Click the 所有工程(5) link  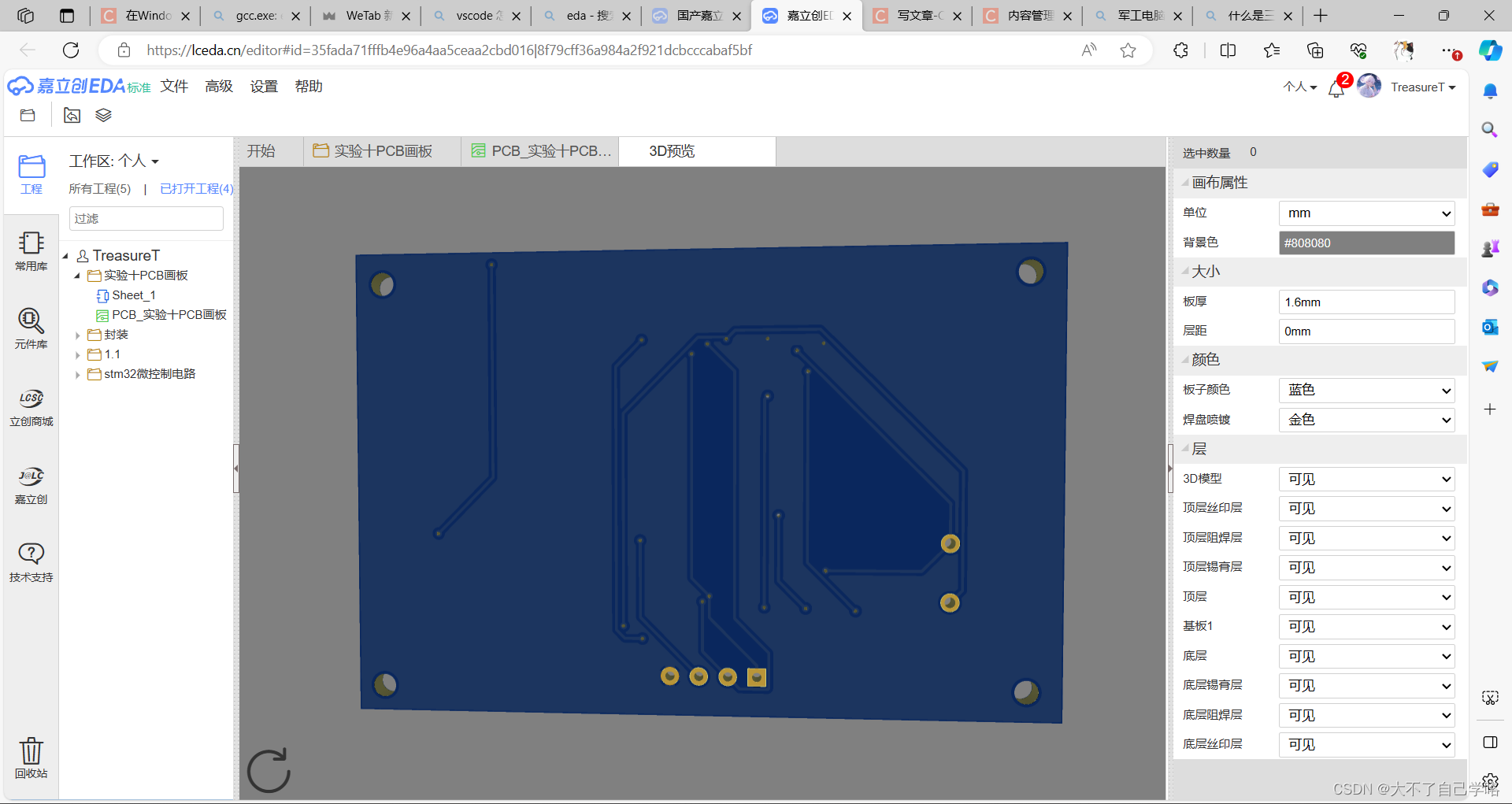[x=100, y=189]
